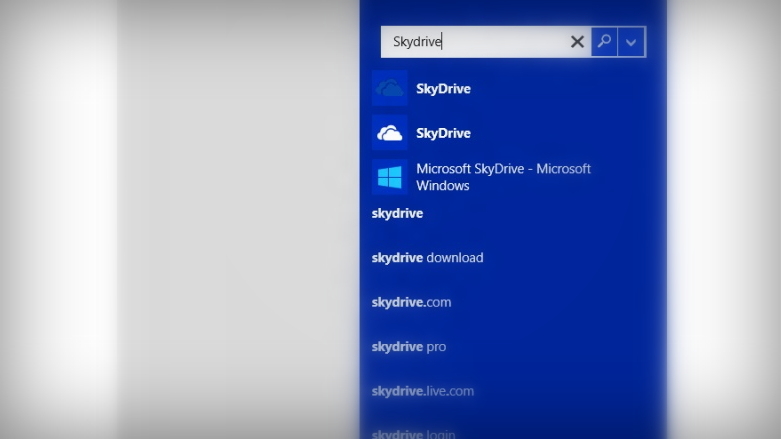
Task: Pick the 'skydrive.com' suggestion
Action: tap(411, 302)
